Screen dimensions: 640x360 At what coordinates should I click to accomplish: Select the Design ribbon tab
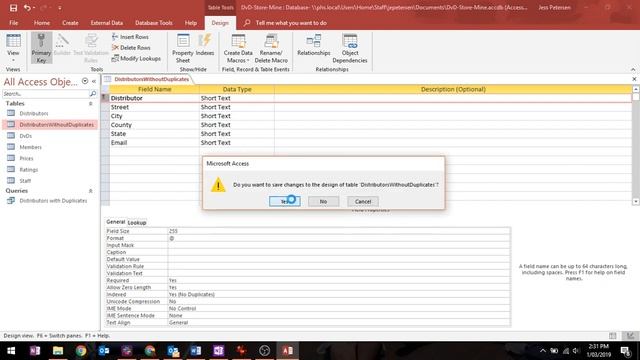point(220,23)
